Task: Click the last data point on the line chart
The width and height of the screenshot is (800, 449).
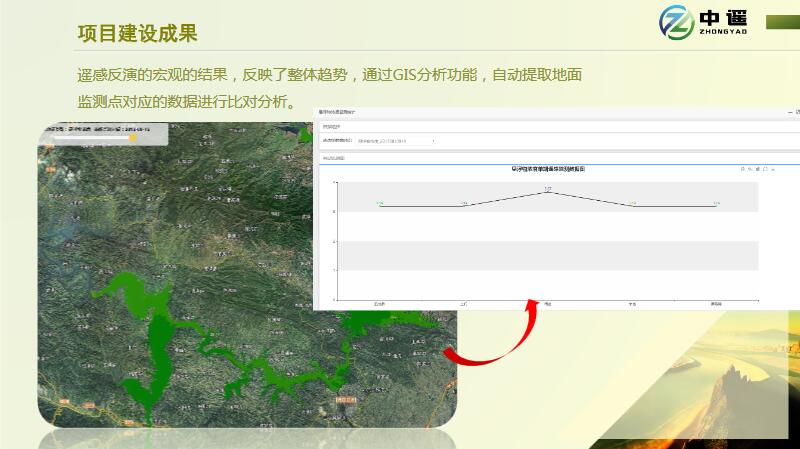Action: click(716, 205)
